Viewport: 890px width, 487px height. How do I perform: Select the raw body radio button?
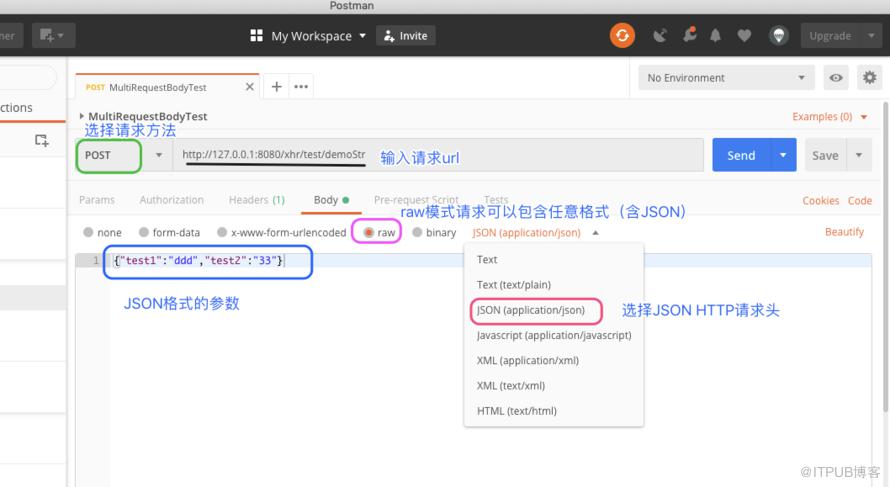click(x=368, y=232)
